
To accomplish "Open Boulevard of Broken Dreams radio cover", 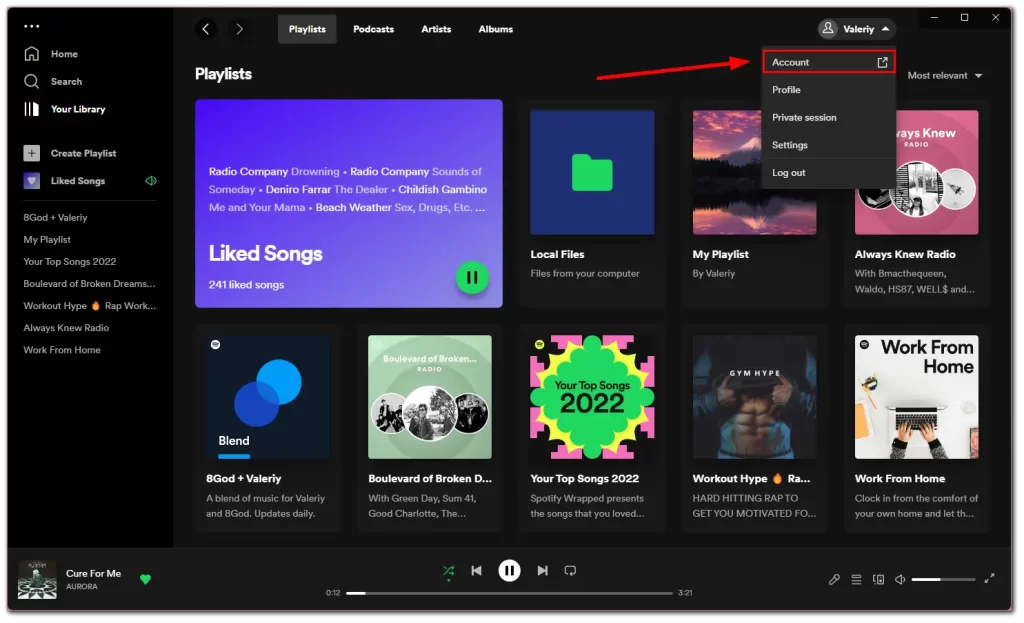I will [430, 397].
